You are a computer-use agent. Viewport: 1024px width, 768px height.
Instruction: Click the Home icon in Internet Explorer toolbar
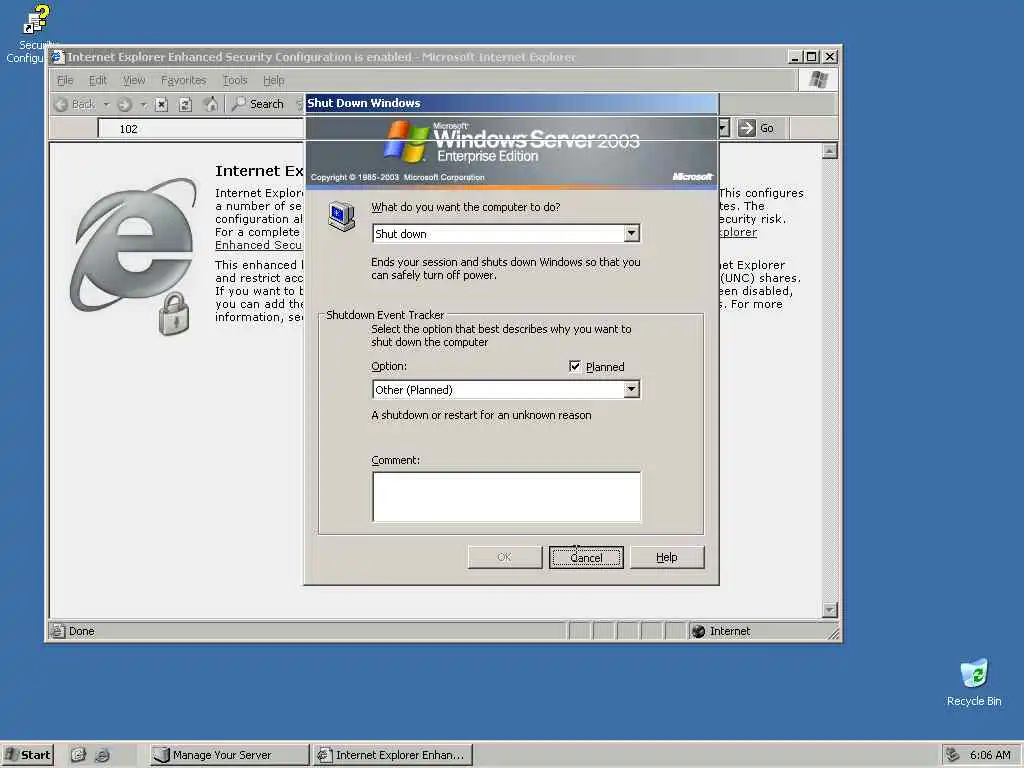[210, 104]
